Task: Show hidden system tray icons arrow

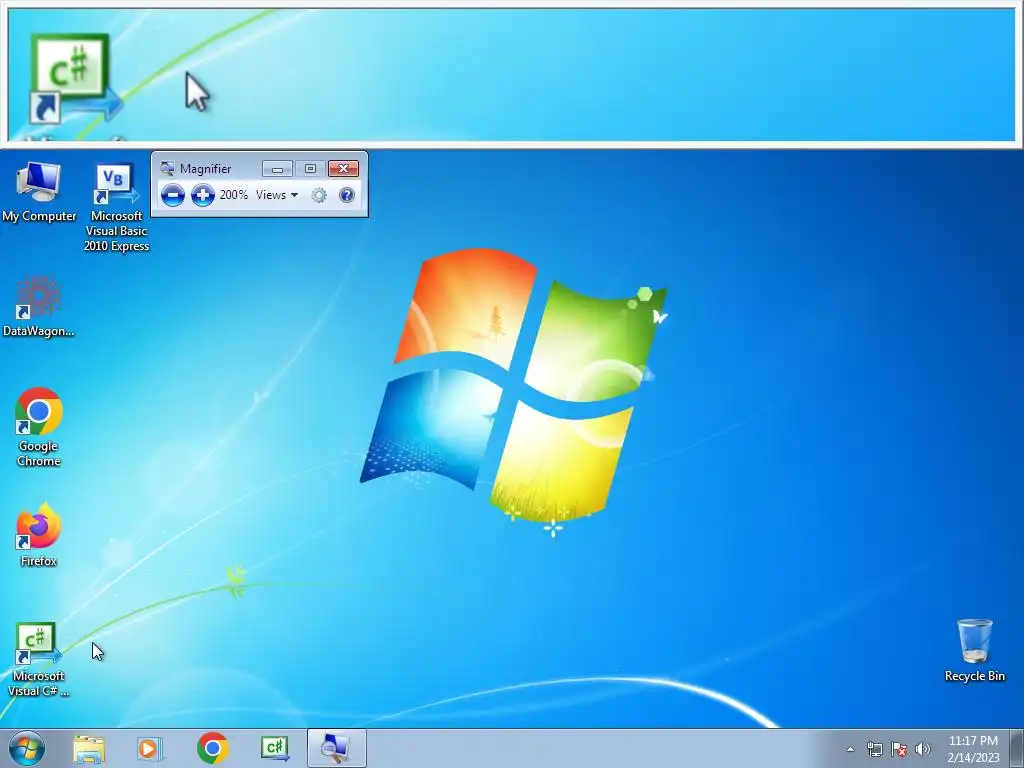Action: coord(850,749)
